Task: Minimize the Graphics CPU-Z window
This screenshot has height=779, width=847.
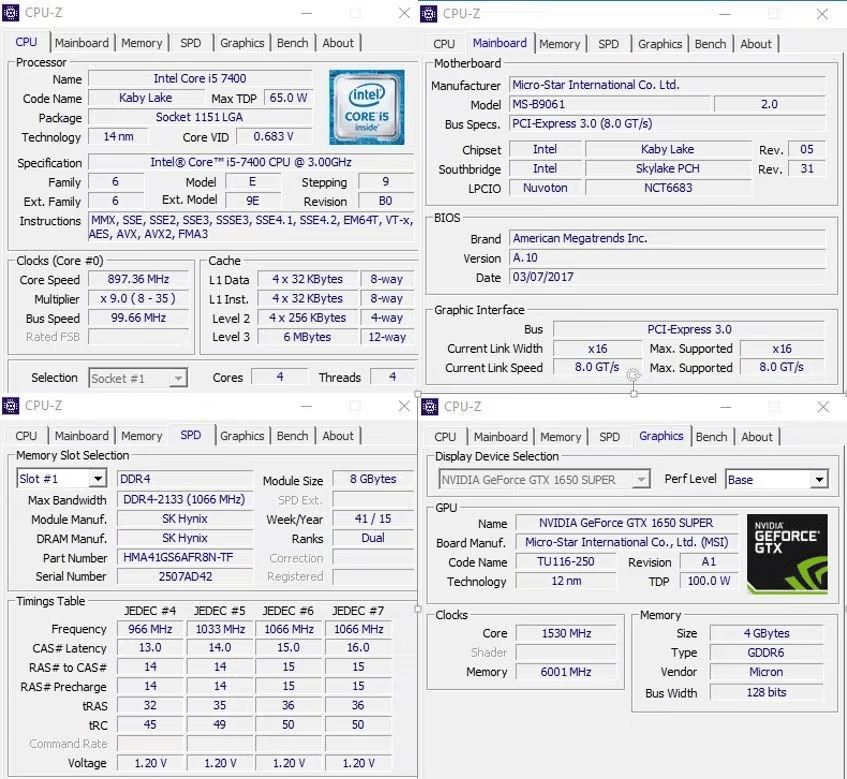Action: click(725, 407)
